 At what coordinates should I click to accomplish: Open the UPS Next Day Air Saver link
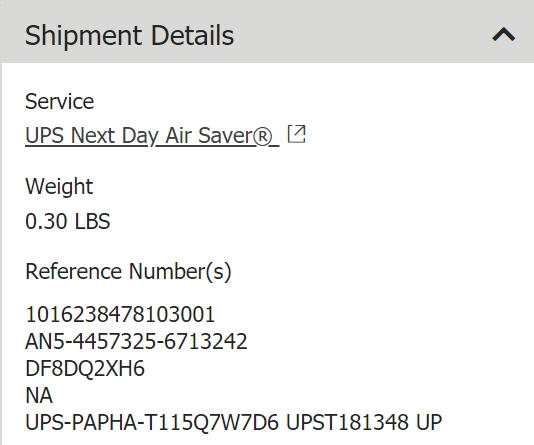coord(152,136)
